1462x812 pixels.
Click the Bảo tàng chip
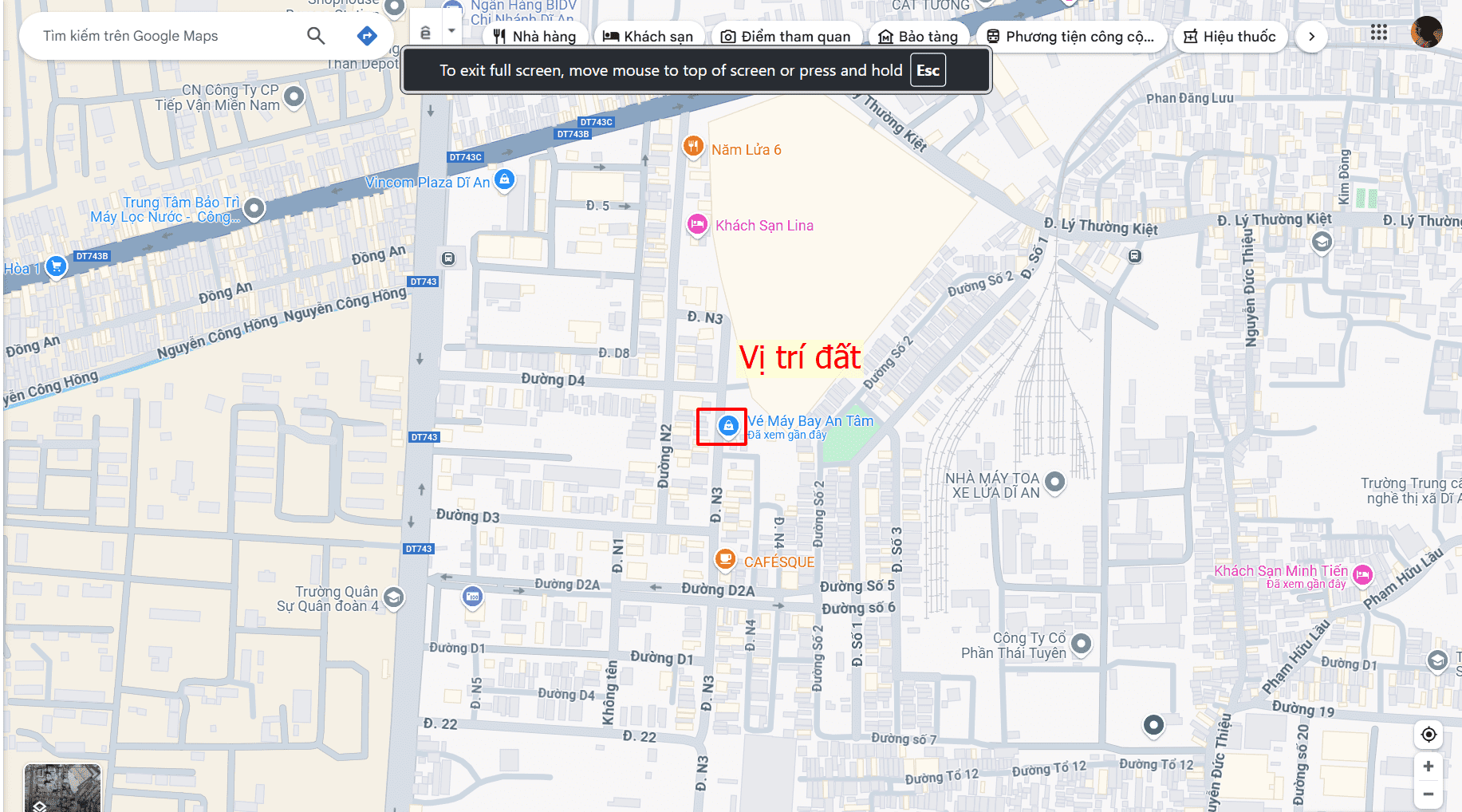tap(917, 37)
